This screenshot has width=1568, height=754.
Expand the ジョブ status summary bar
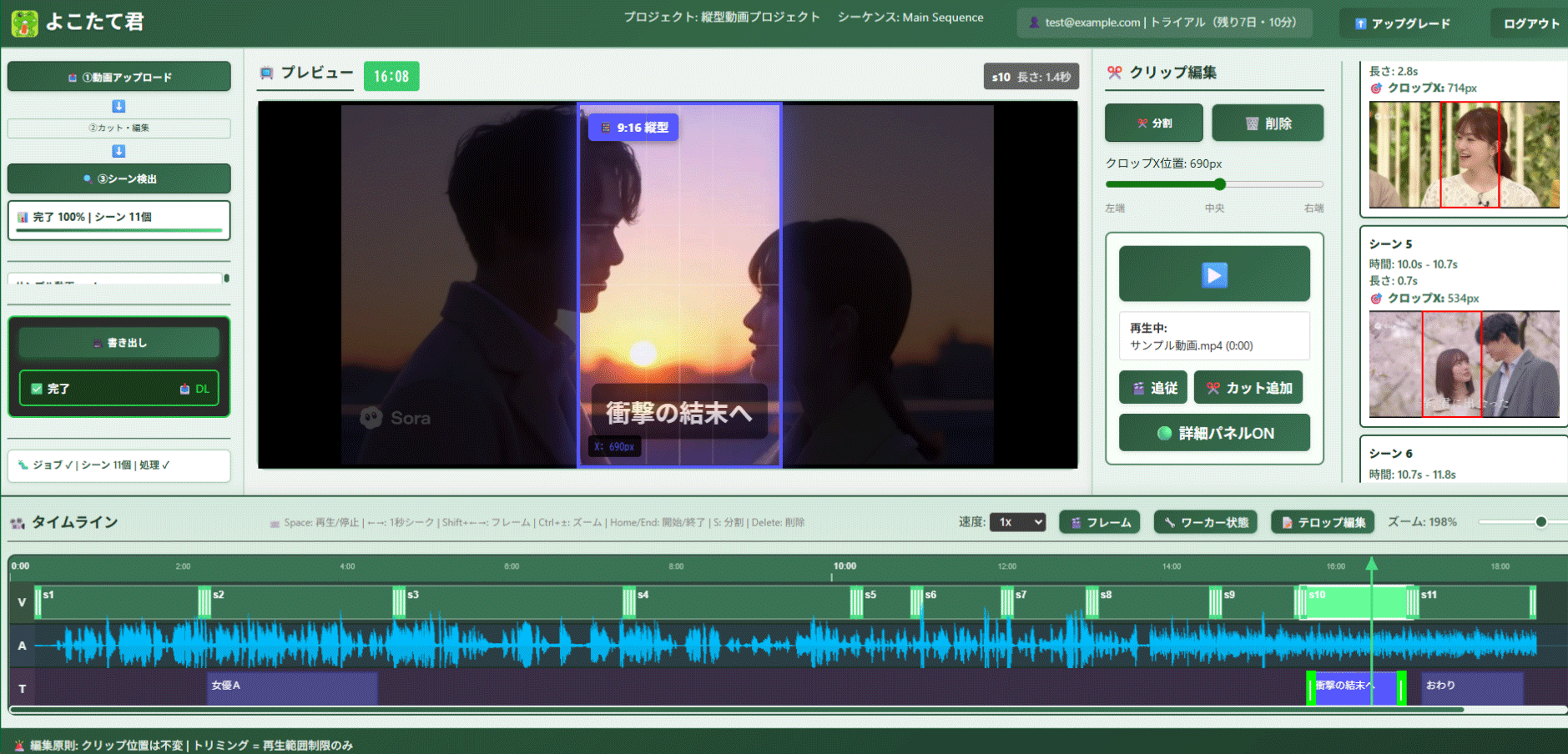(x=118, y=465)
